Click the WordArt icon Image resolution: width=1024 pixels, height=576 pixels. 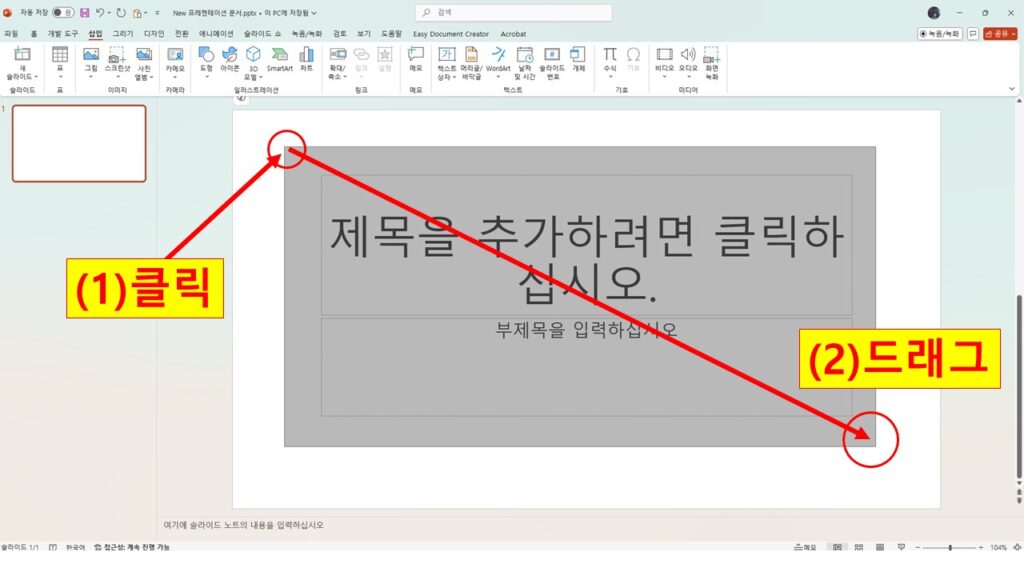[498, 59]
